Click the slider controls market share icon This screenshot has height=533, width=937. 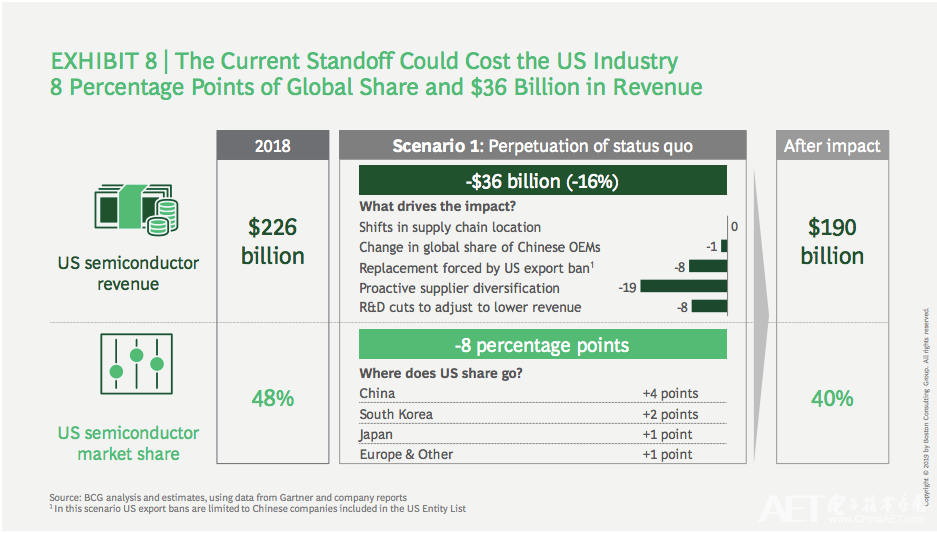(x=136, y=364)
